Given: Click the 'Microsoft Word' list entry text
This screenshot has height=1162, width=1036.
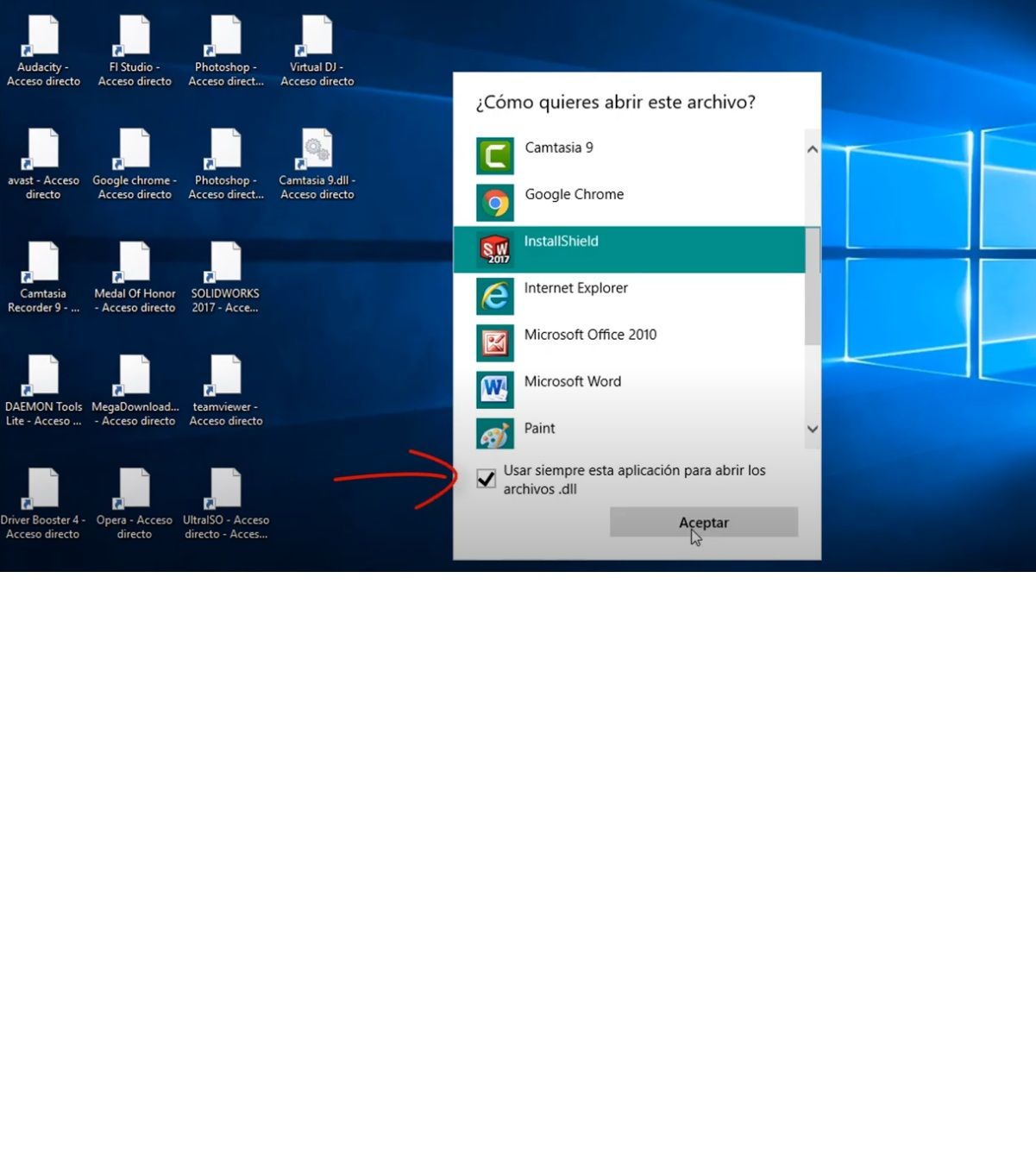Looking at the screenshot, I should pos(573,380).
